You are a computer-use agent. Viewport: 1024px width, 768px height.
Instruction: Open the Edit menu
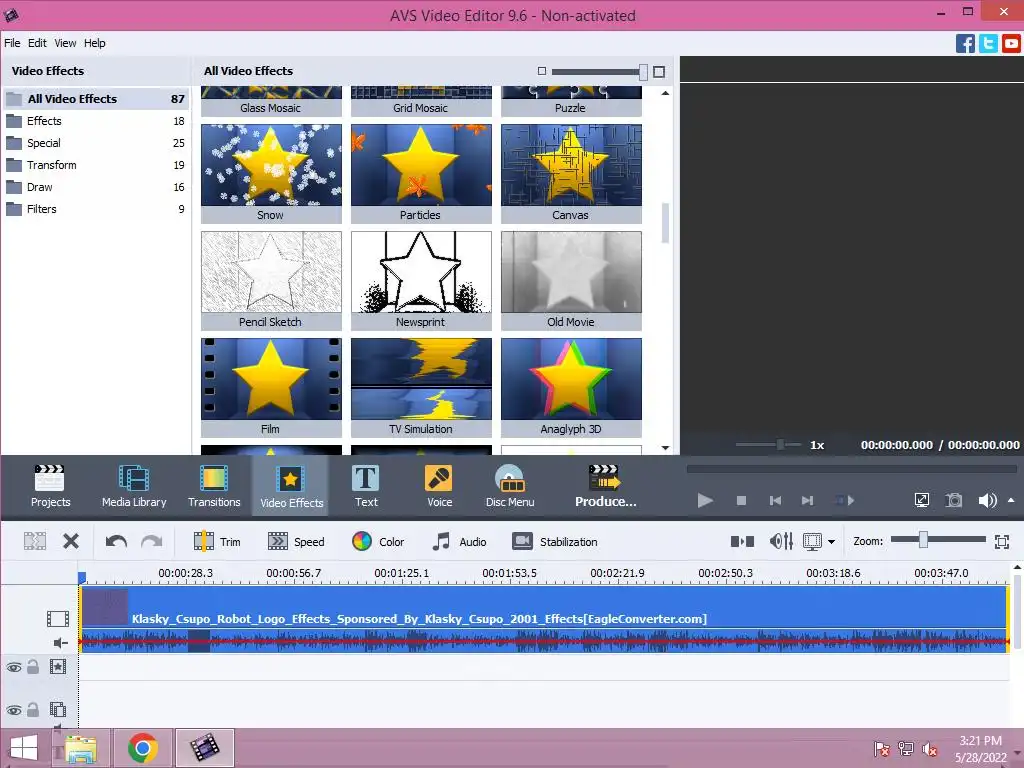(x=37, y=43)
